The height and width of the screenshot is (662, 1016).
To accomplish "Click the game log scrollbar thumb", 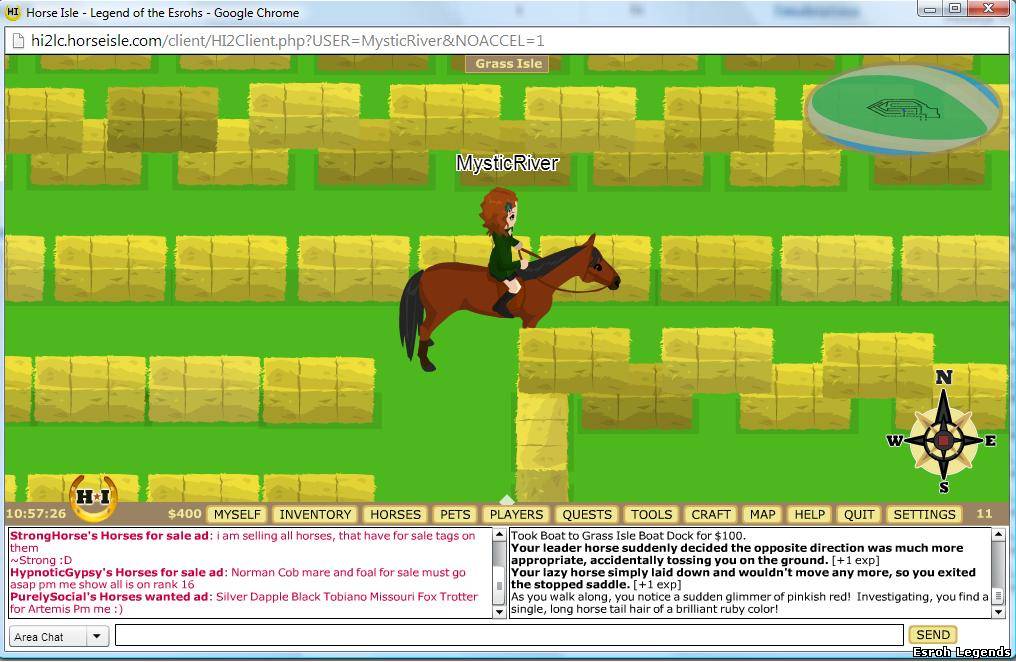I will 999,596.
